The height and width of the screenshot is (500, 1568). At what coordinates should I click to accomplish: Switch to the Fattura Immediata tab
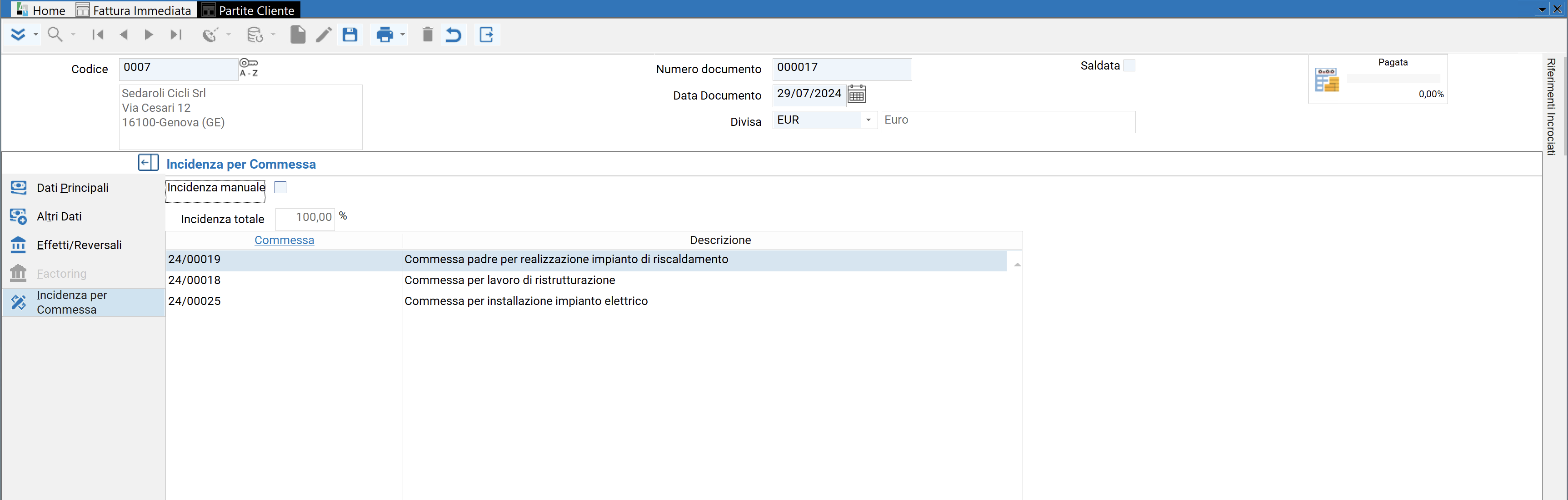pyautogui.click(x=134, y=10)
